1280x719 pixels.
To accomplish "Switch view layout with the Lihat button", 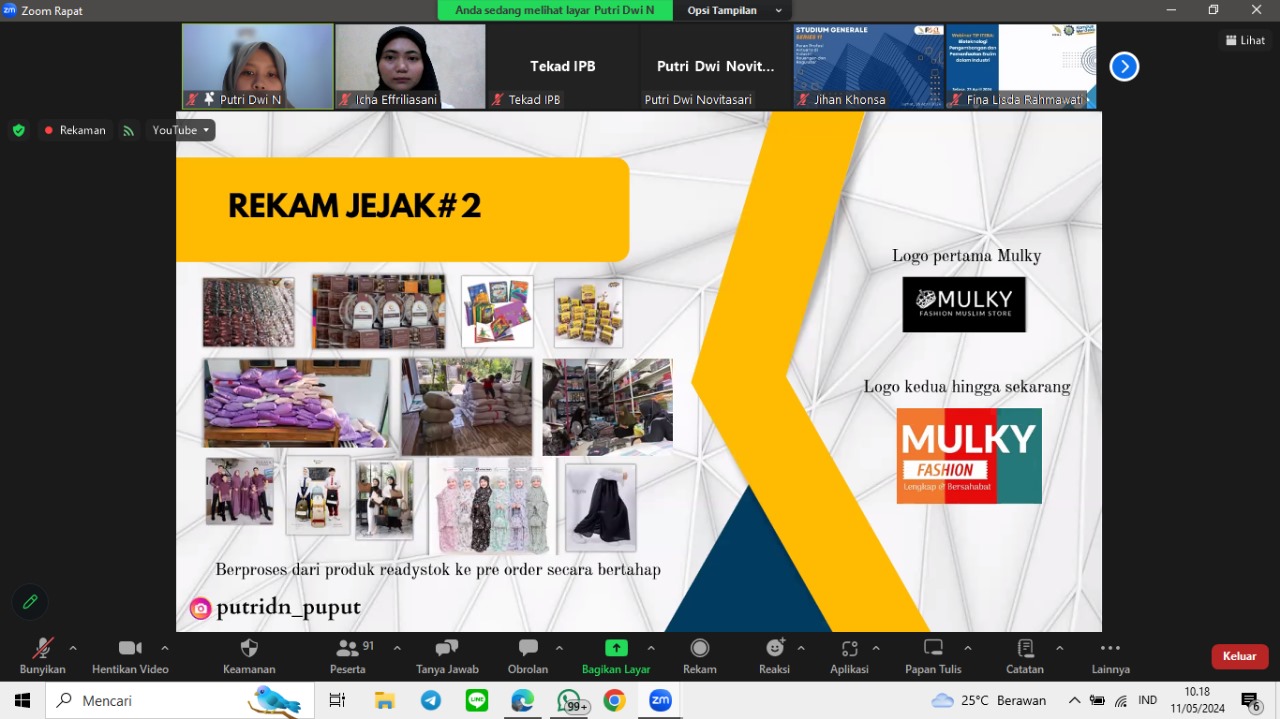I will tap(1245, 40).
